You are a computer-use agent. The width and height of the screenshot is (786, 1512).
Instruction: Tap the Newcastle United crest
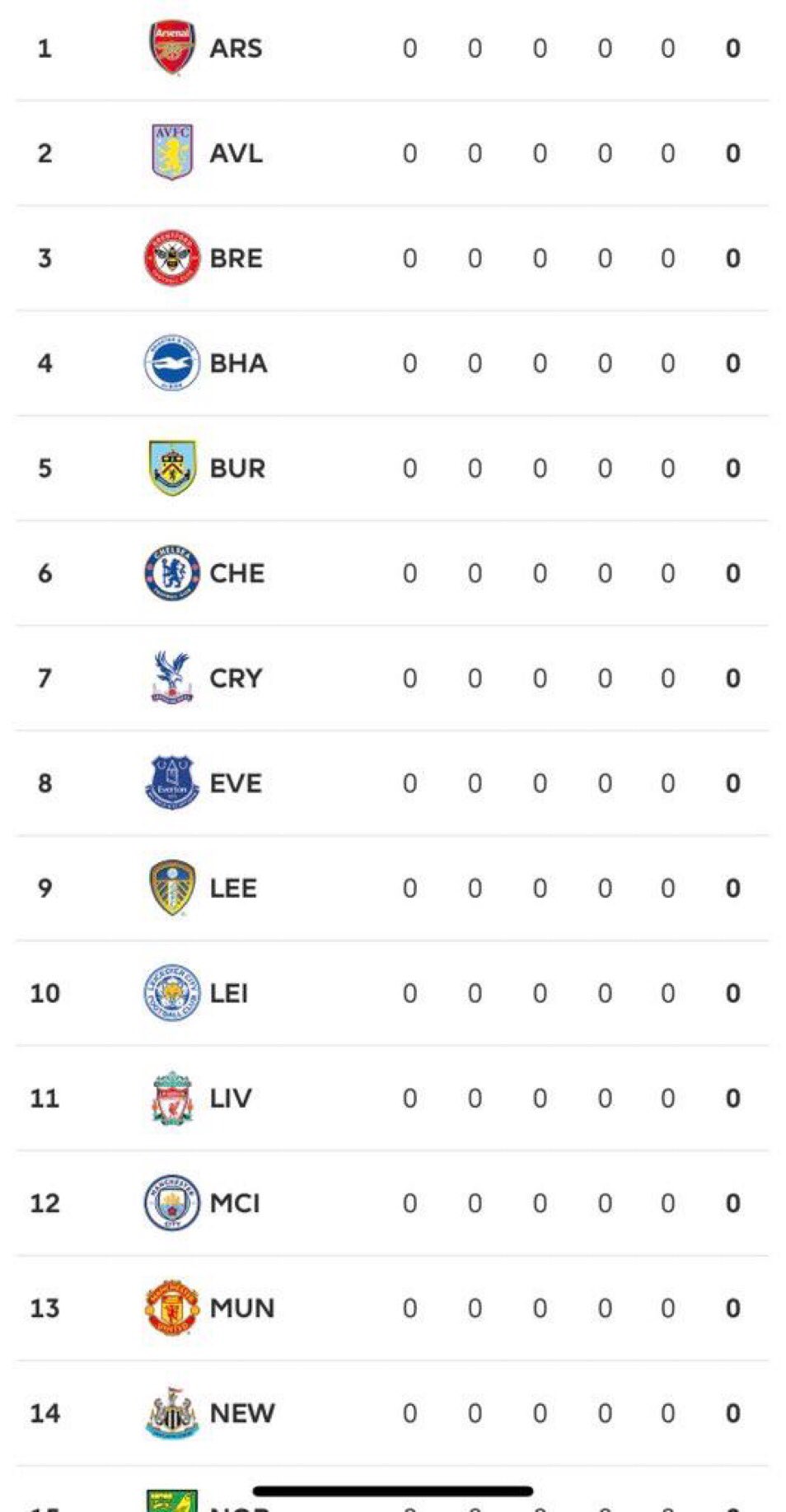(171, 1412)
